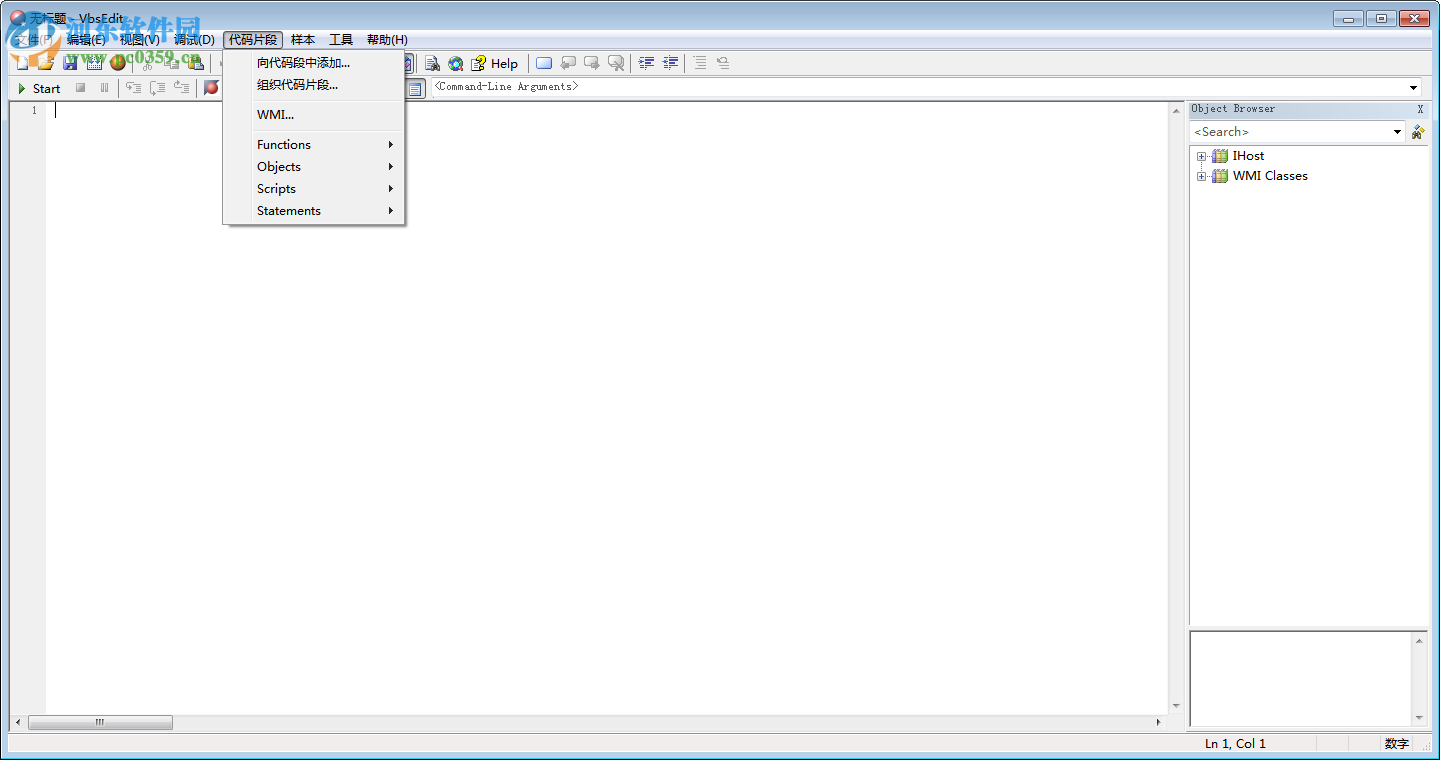
Task: Toggle the console window button beside Command-Line Arguments
Action: click(415, 88)
